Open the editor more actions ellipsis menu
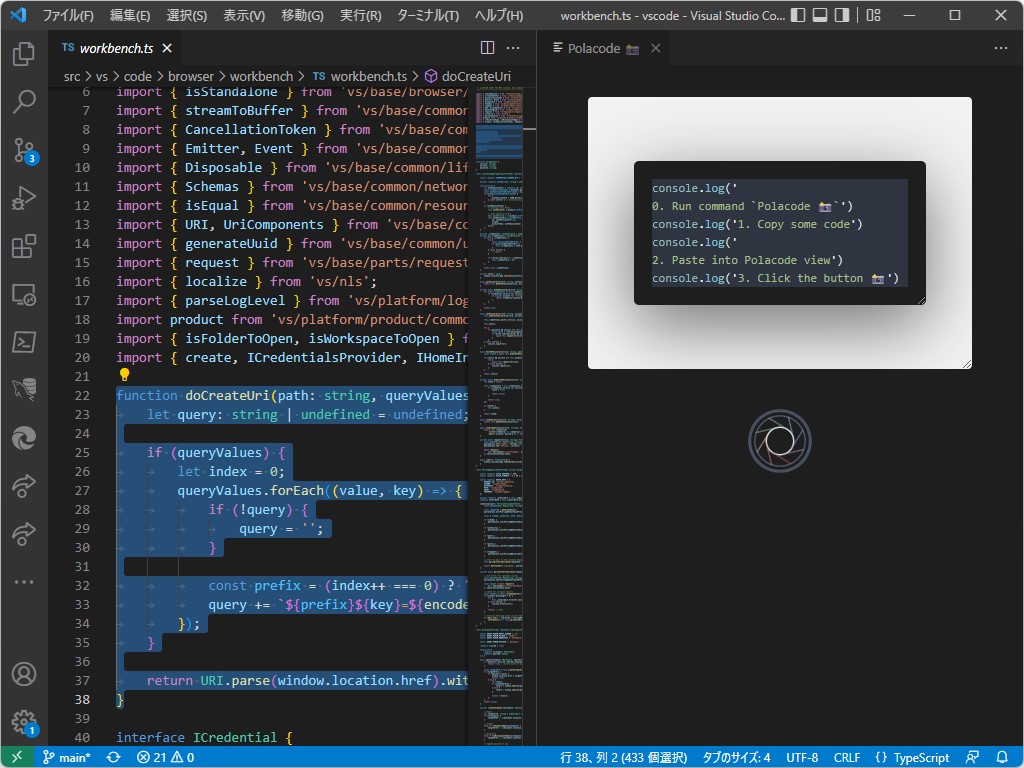Image resolution: width=1024 pixels, height=768 pixels. pyautogui.click(x=513, y=47)
